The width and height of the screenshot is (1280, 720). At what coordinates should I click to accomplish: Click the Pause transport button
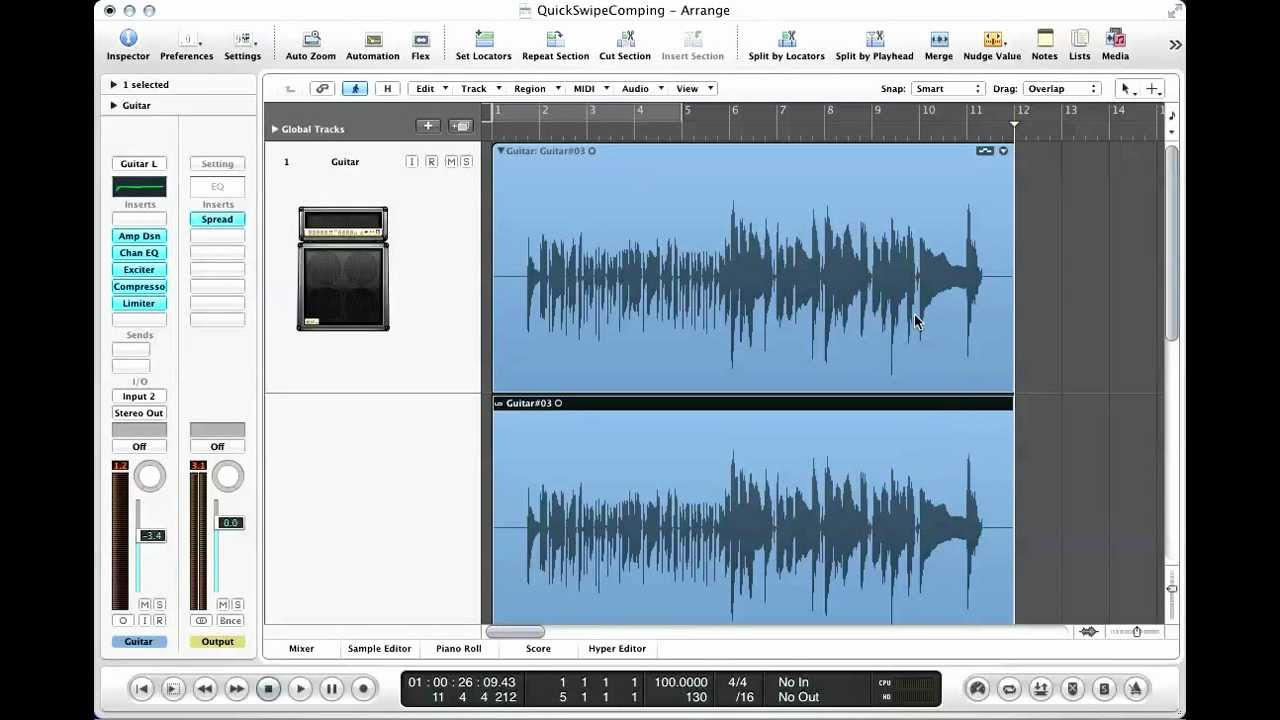tap(332, 688)
